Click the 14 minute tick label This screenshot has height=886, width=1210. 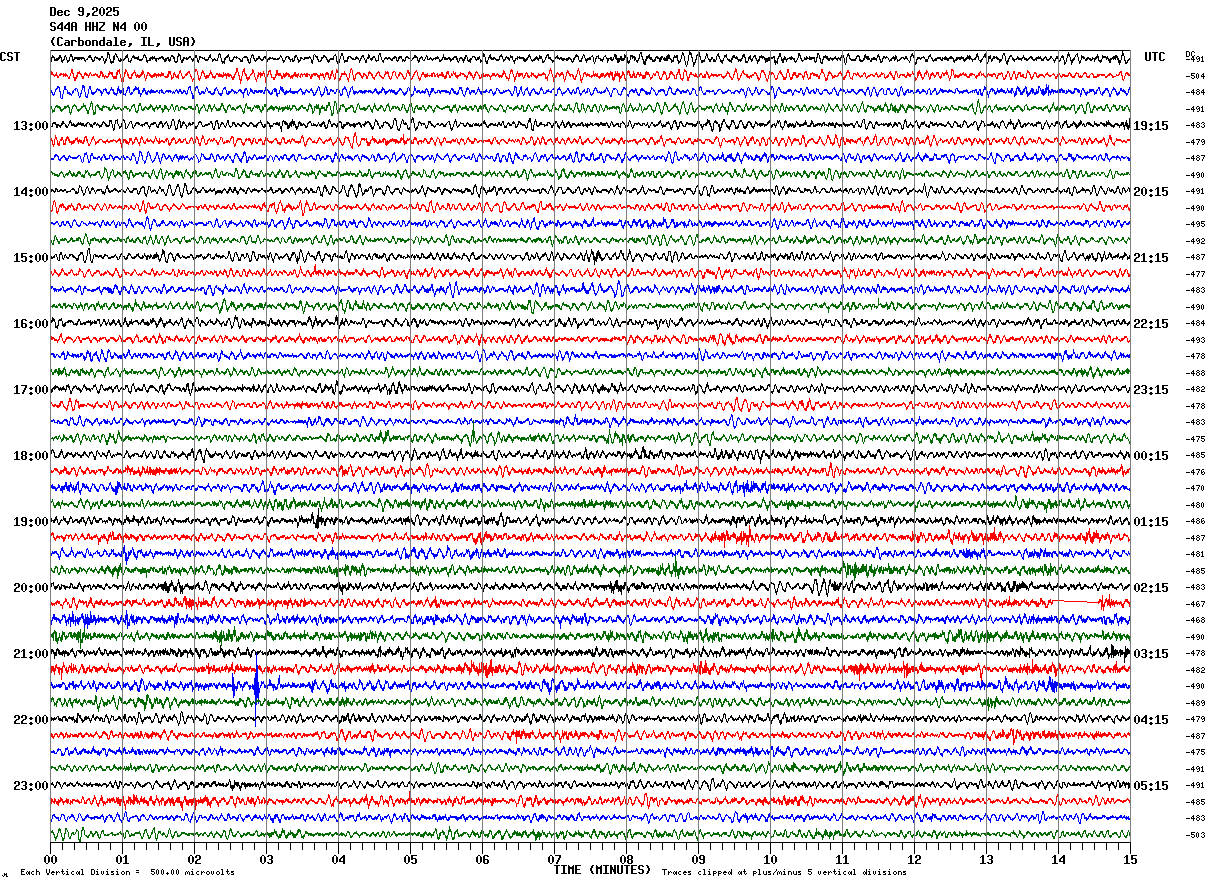click(1058, 859)
